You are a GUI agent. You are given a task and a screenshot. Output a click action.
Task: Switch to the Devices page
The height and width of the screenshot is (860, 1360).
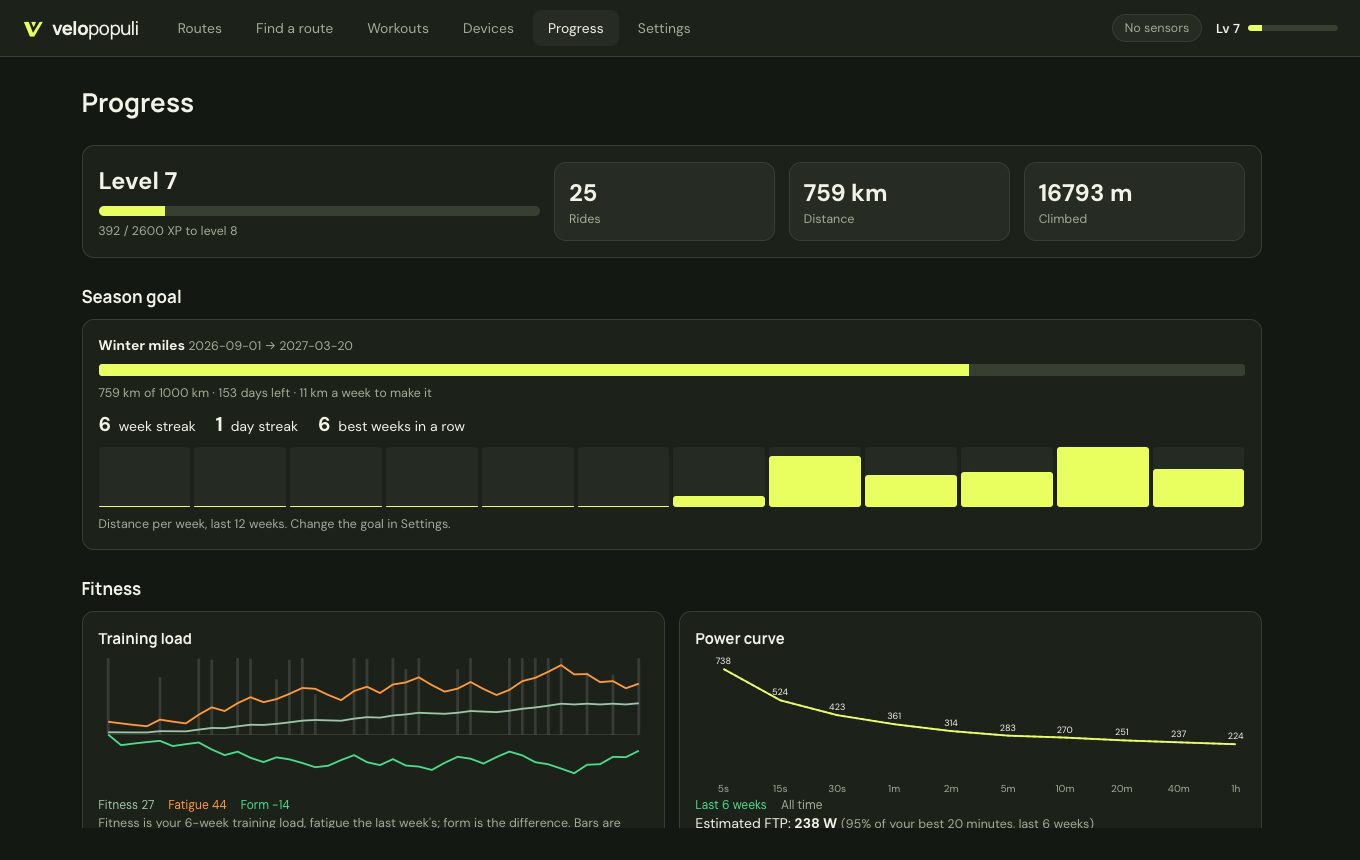click(488, 28)
